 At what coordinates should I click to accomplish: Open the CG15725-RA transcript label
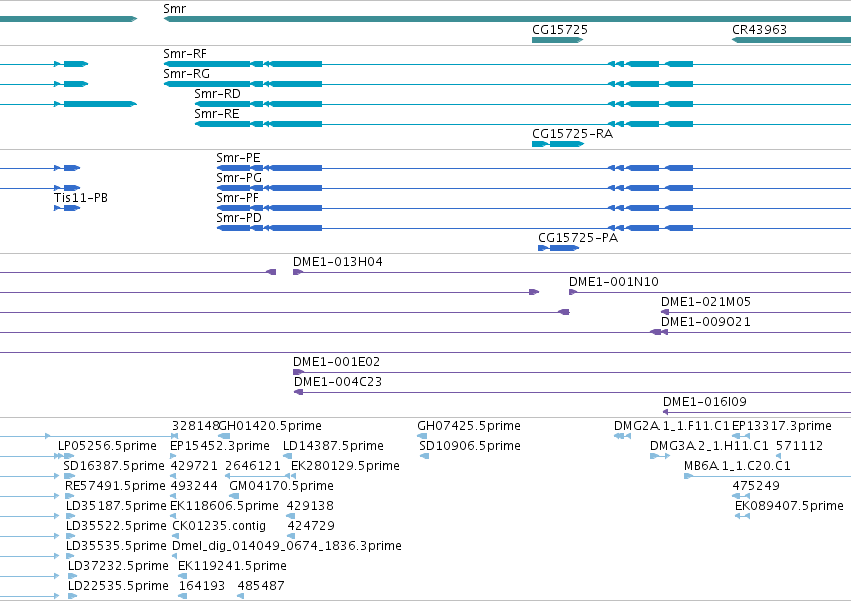573,134
